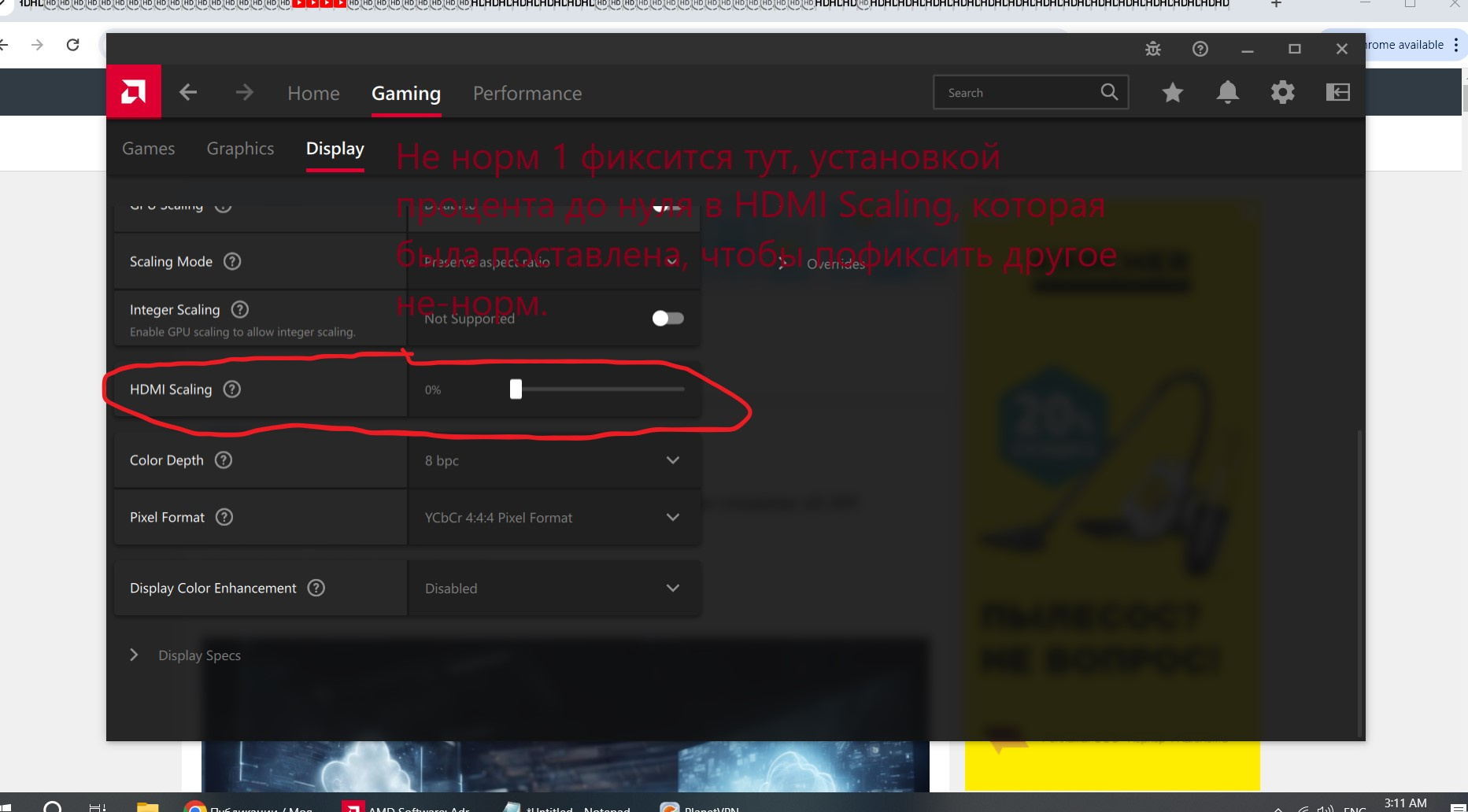Click the AMD Software taskbar button
Screen dimensions: 1468x812
tap(407, 807)
